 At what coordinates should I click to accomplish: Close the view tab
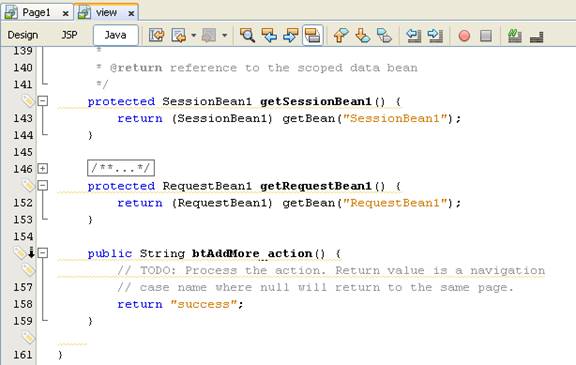click(131, 14)
